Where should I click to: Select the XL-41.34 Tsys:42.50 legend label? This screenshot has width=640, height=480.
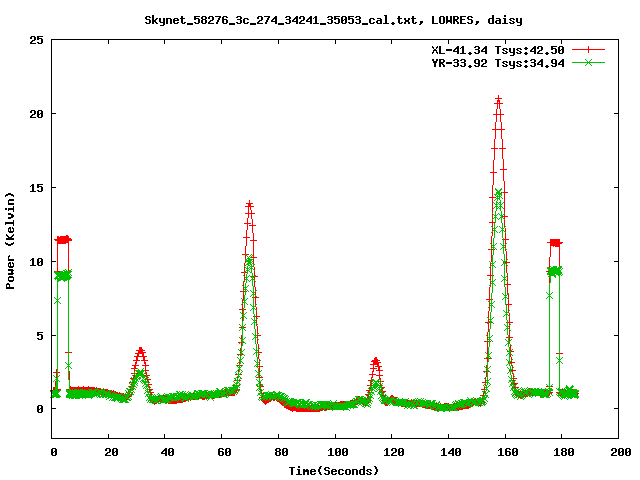pyautogui.click(x=499, y=49)
